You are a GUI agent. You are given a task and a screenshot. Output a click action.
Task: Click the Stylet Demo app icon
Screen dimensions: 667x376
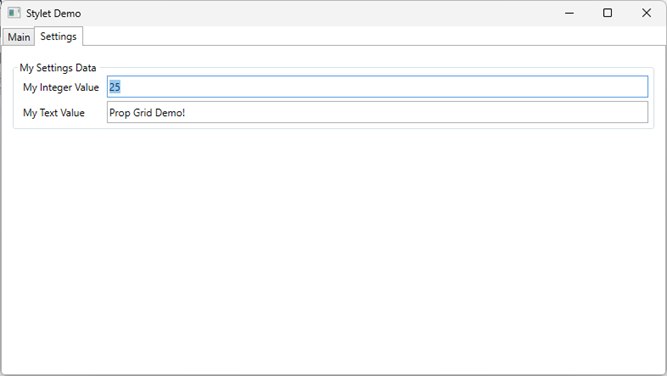pyautogui.click(x=14, y=13)
